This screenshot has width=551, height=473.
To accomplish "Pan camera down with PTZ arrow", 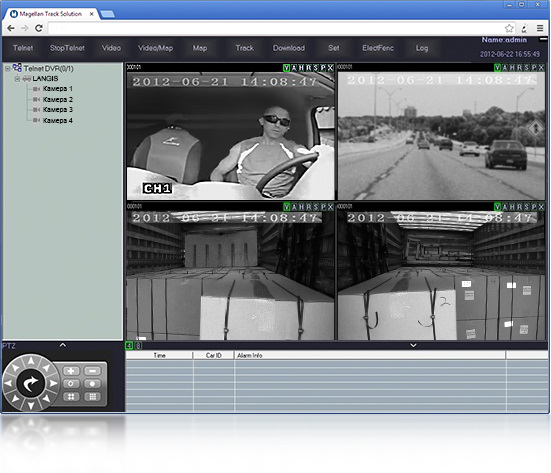I will [31, 405].
